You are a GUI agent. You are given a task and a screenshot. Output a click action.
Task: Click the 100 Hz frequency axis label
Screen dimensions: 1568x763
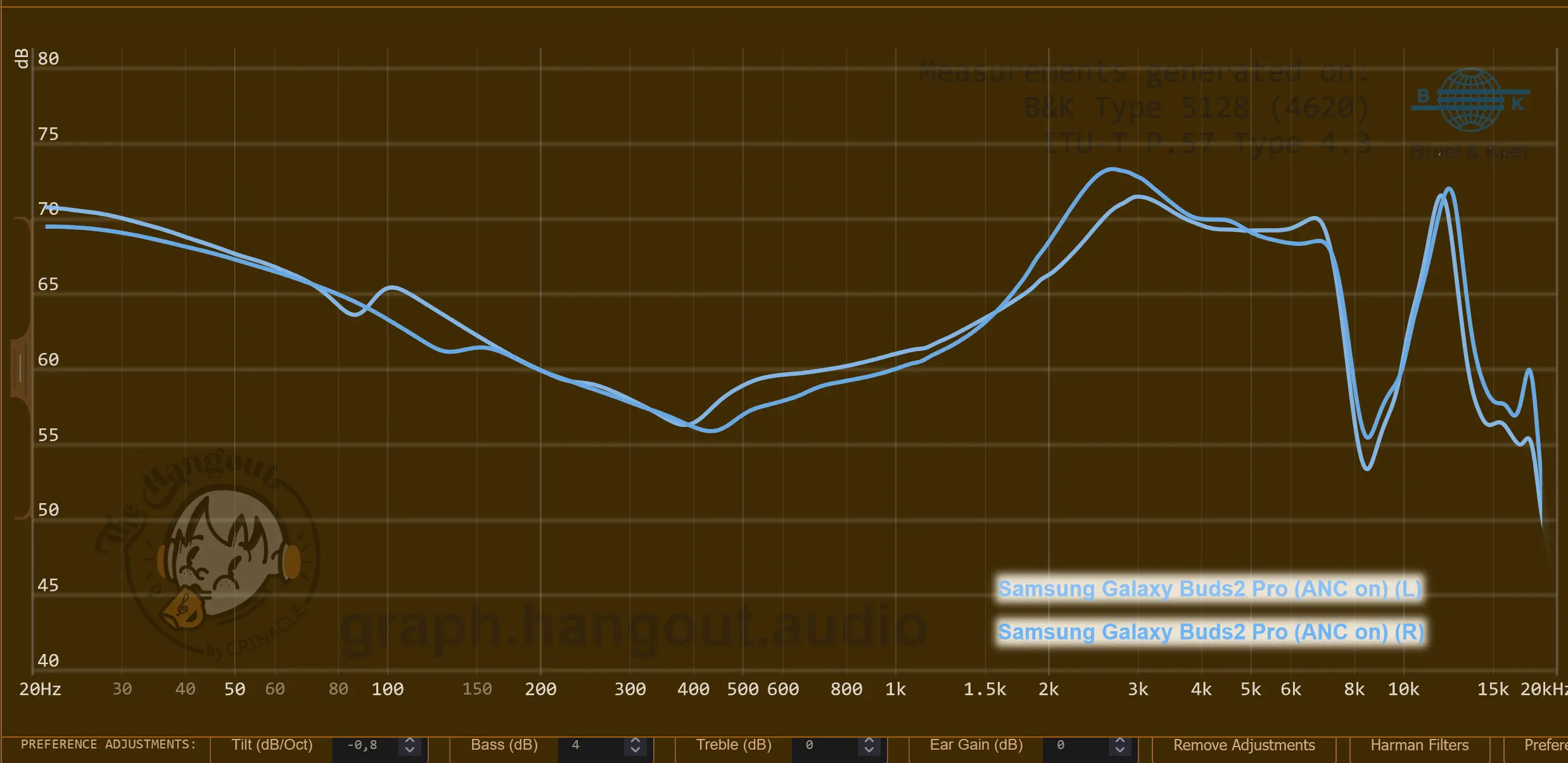(388, 689)
